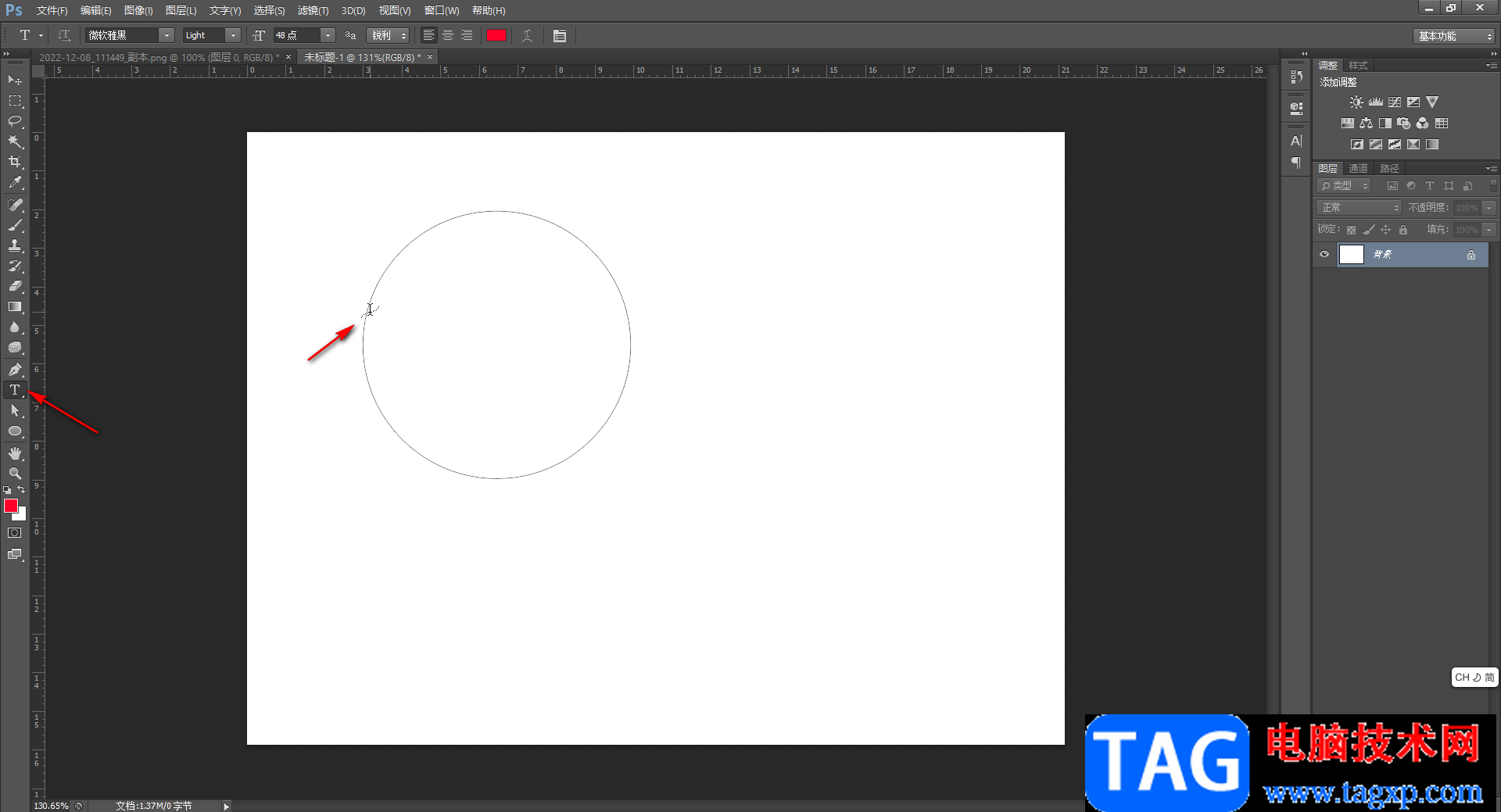Image resolution: width=1501 pixels, height=812 pixels.
Task: Open the layer blend mode dropdown
Action: 1359,208
